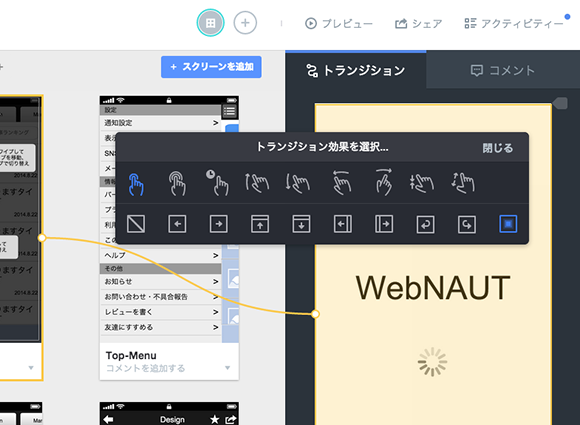Choose the swipe right gesture icon

[384, 182]
